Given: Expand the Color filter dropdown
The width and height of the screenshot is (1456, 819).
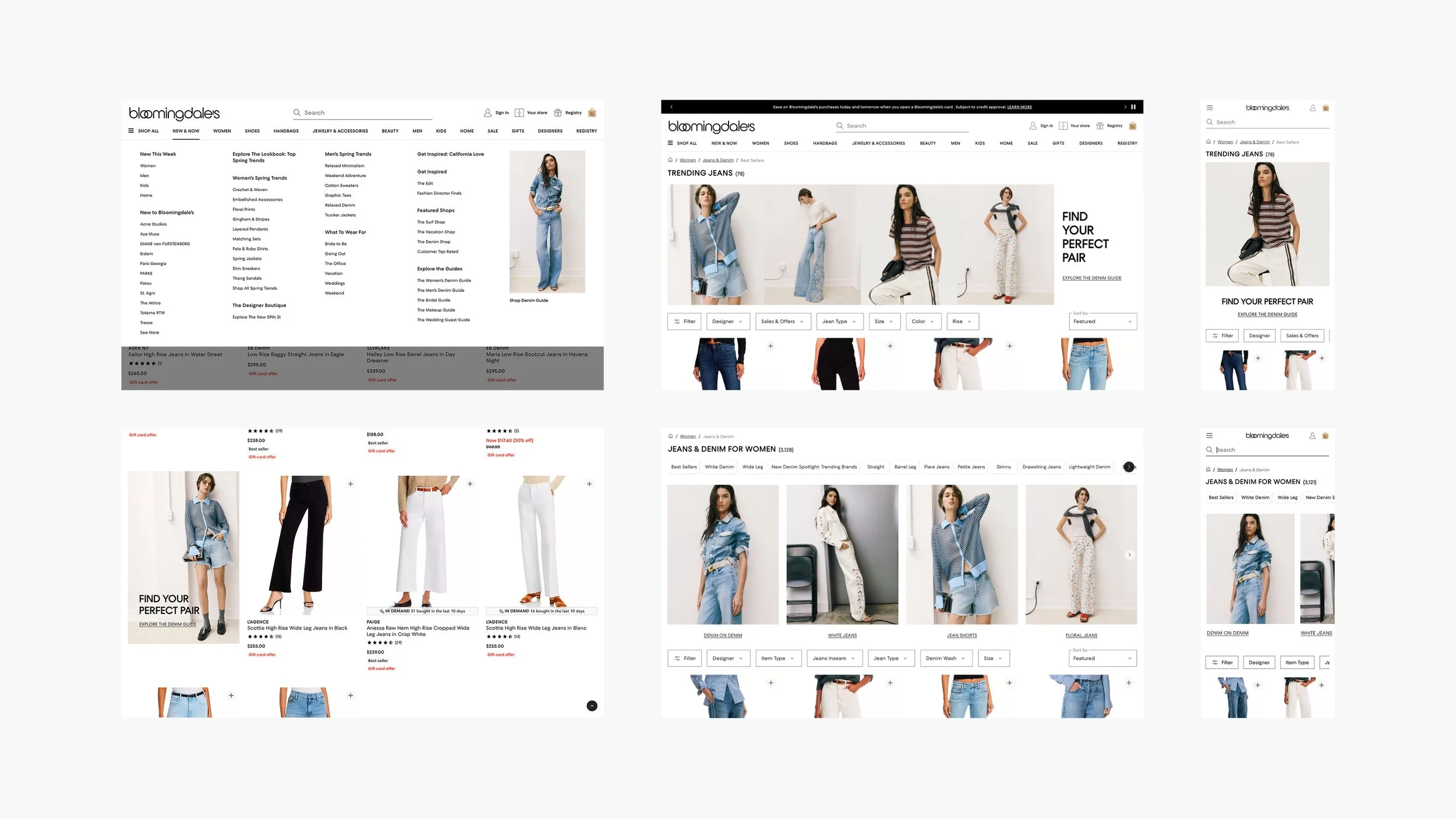Looking at the screenshot, I should 923,322.
